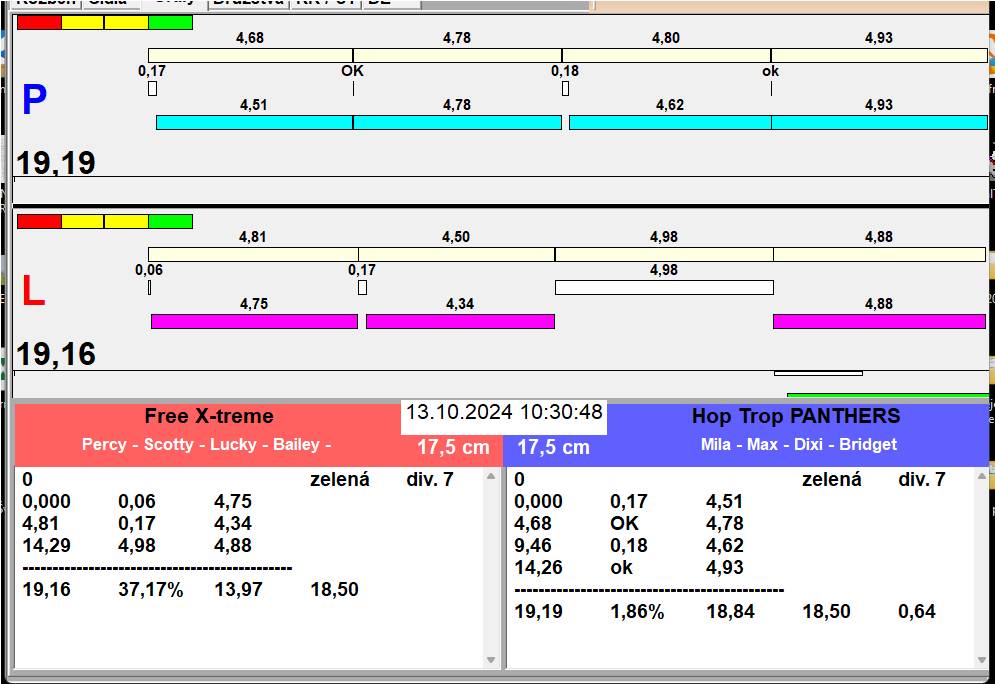Click lane P total time 19,19
Image resolution: width=995 pixels, height=684 pixels.
56,163
